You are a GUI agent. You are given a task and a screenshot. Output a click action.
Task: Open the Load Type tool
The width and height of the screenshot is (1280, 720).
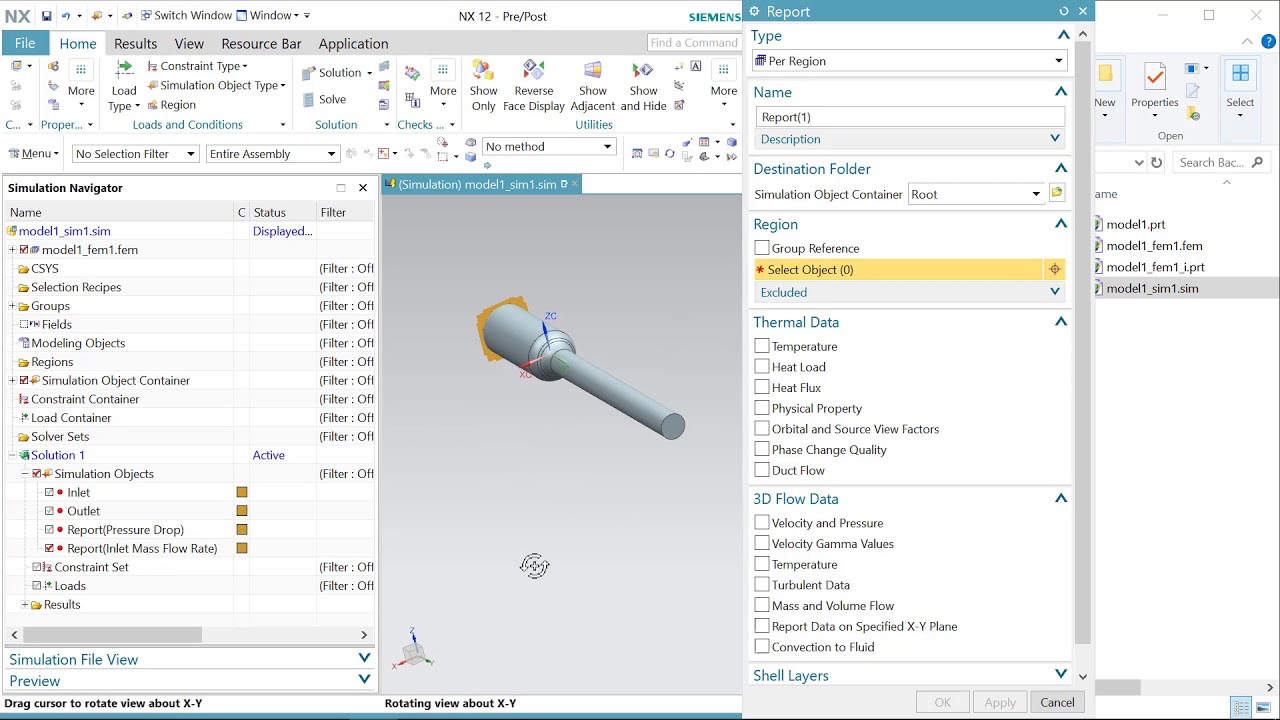pos(124,86)
